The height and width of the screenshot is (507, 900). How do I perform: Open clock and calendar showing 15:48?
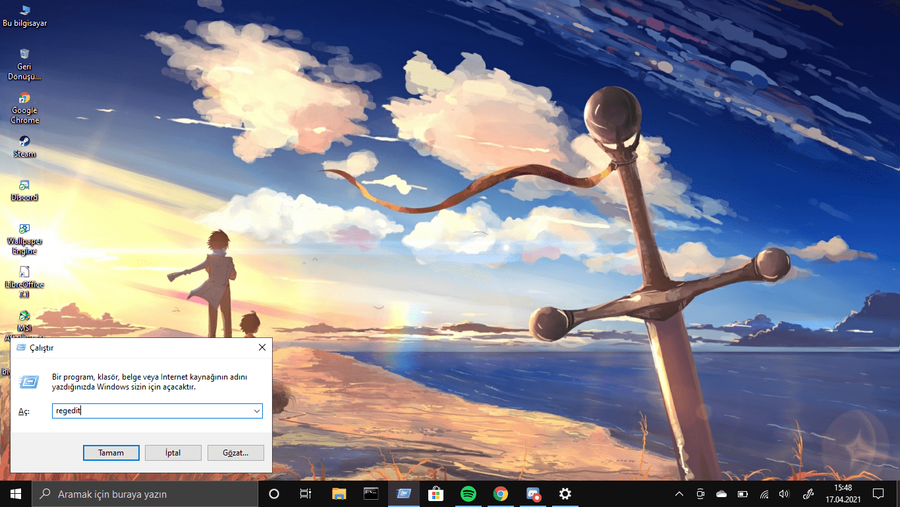[843, 494]
